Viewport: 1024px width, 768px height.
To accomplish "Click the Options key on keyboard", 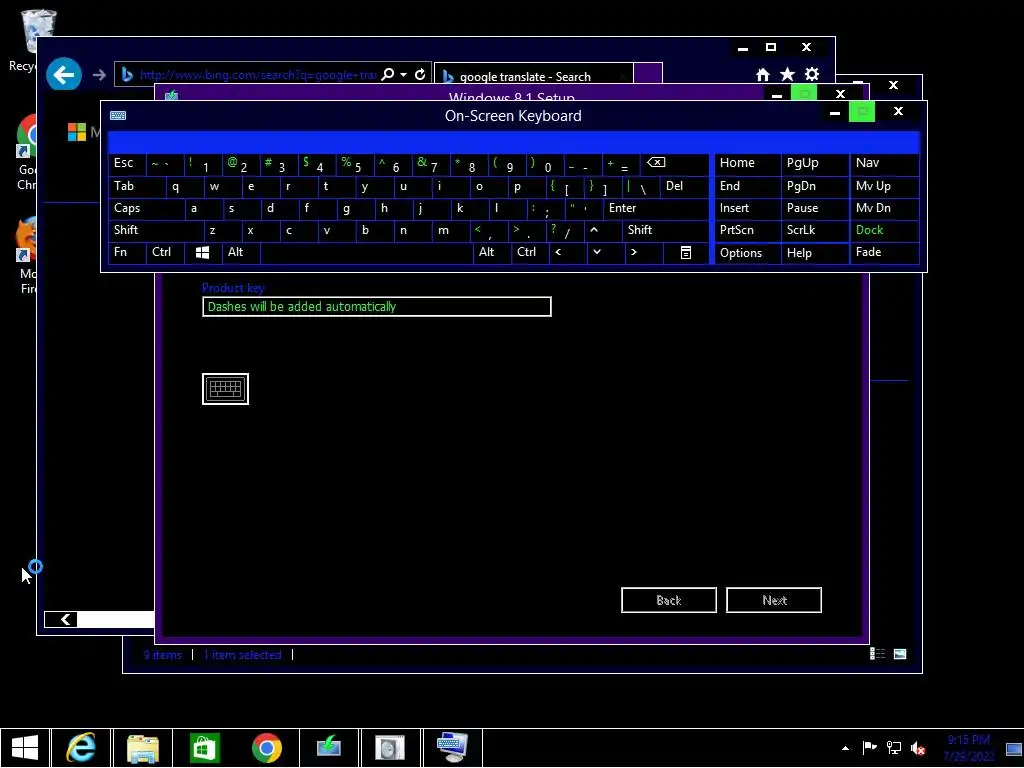I will point(746,253).
